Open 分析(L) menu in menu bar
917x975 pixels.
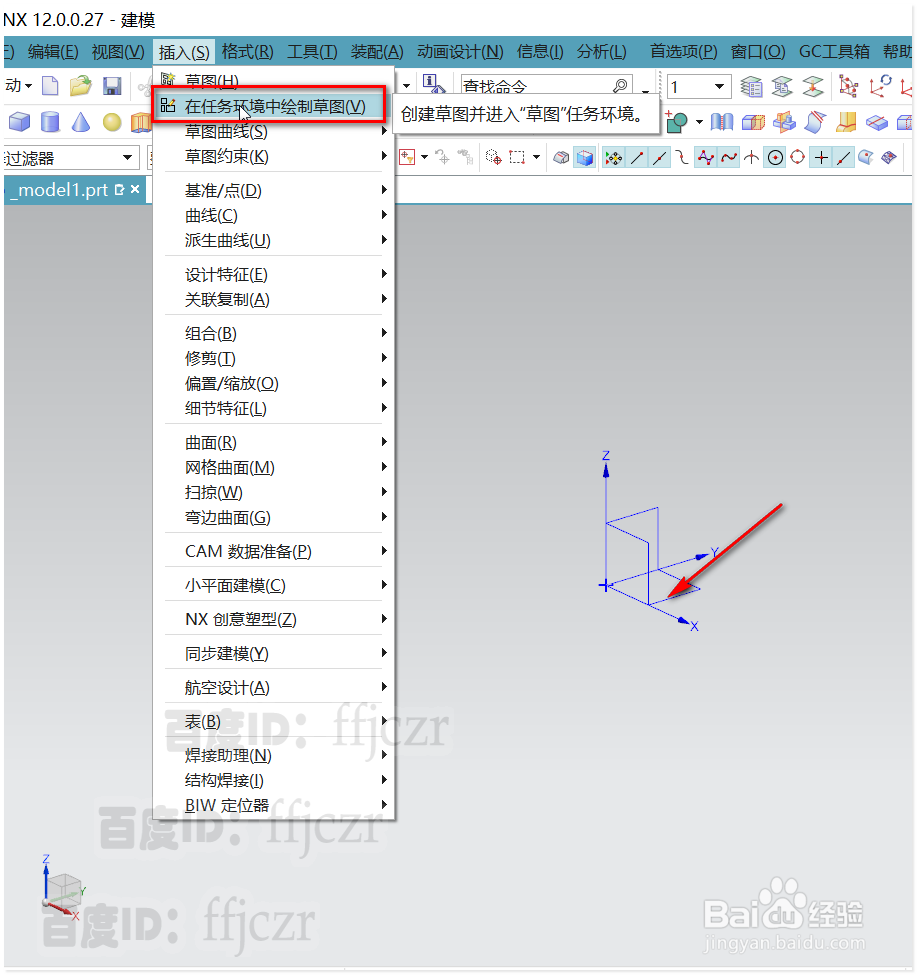(601, 52)
